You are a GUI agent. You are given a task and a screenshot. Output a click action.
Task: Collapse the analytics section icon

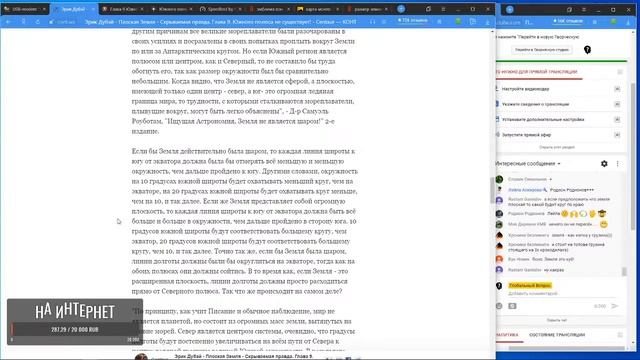coord(620,335)
